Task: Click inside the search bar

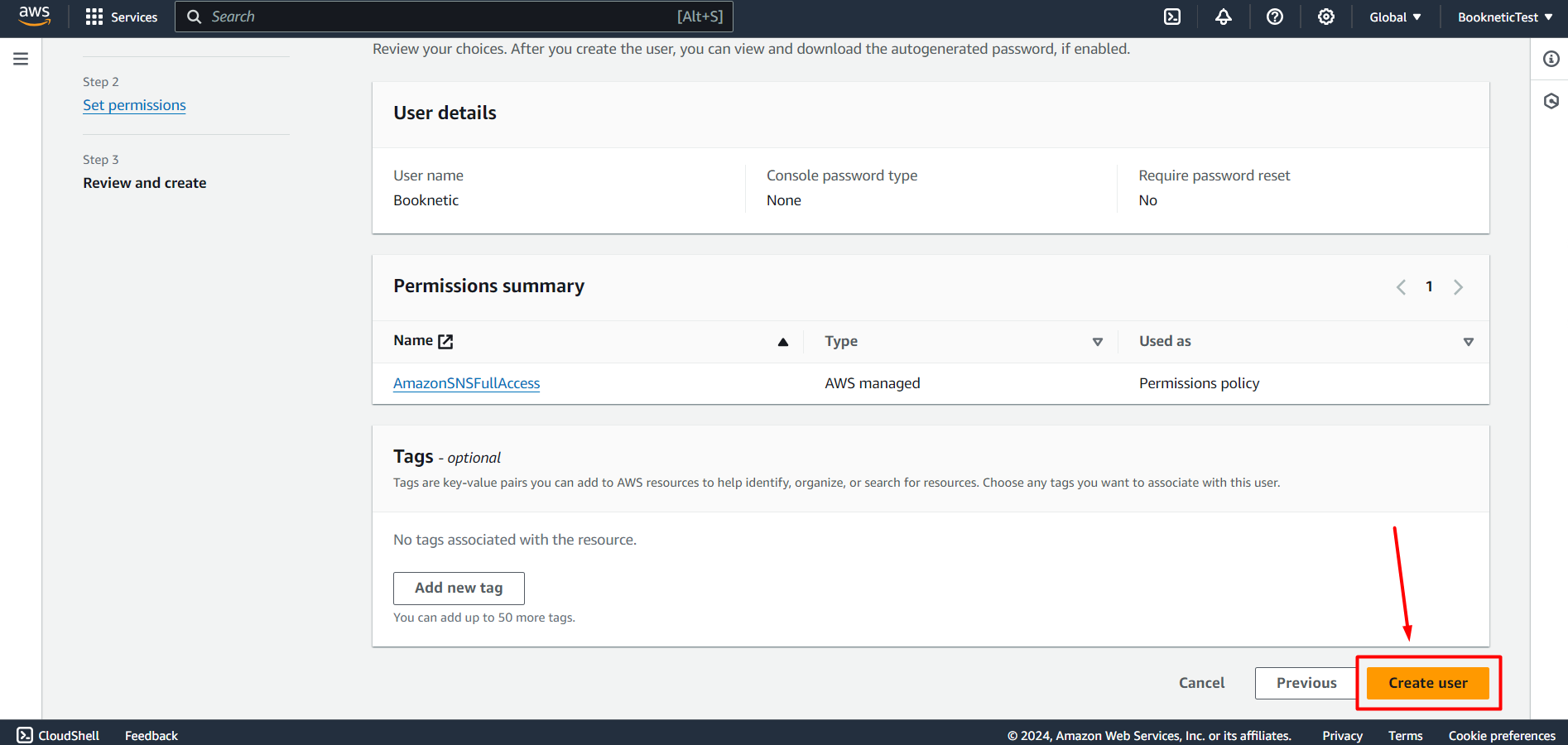Action: (454, 17)
